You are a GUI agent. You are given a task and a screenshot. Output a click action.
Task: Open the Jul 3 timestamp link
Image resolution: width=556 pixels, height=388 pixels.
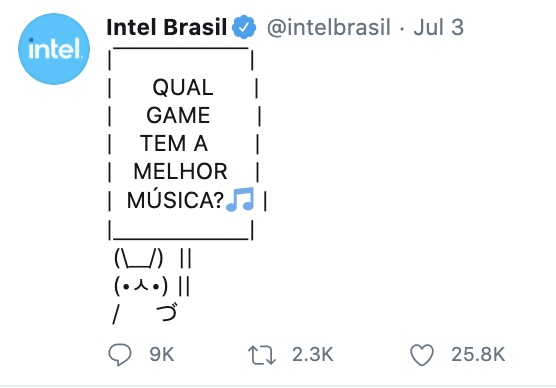click(439, 27)
